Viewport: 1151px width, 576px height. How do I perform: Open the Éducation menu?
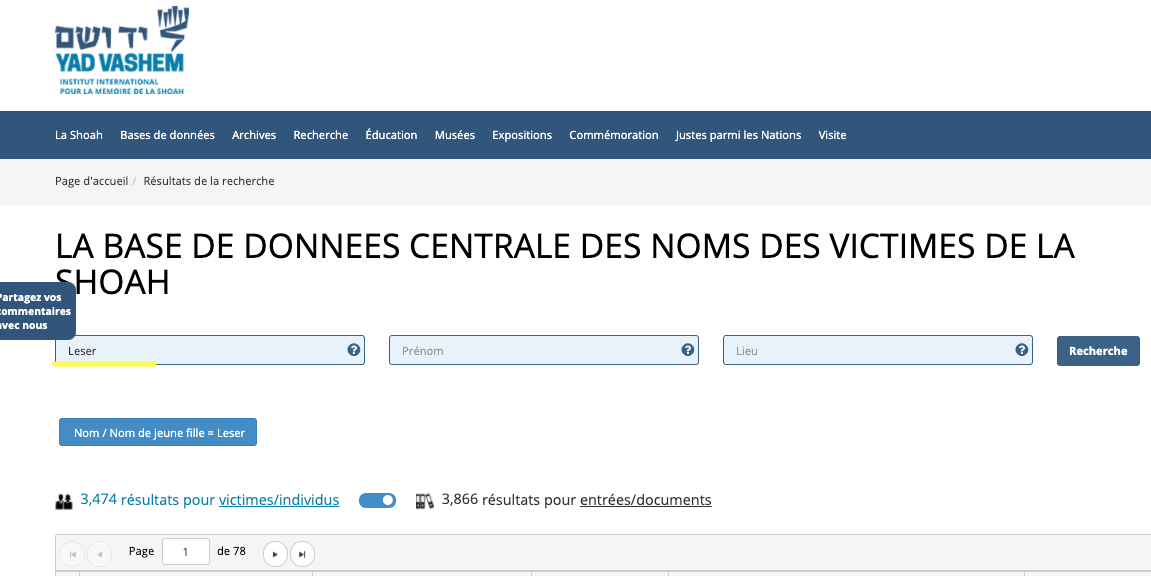391,135
